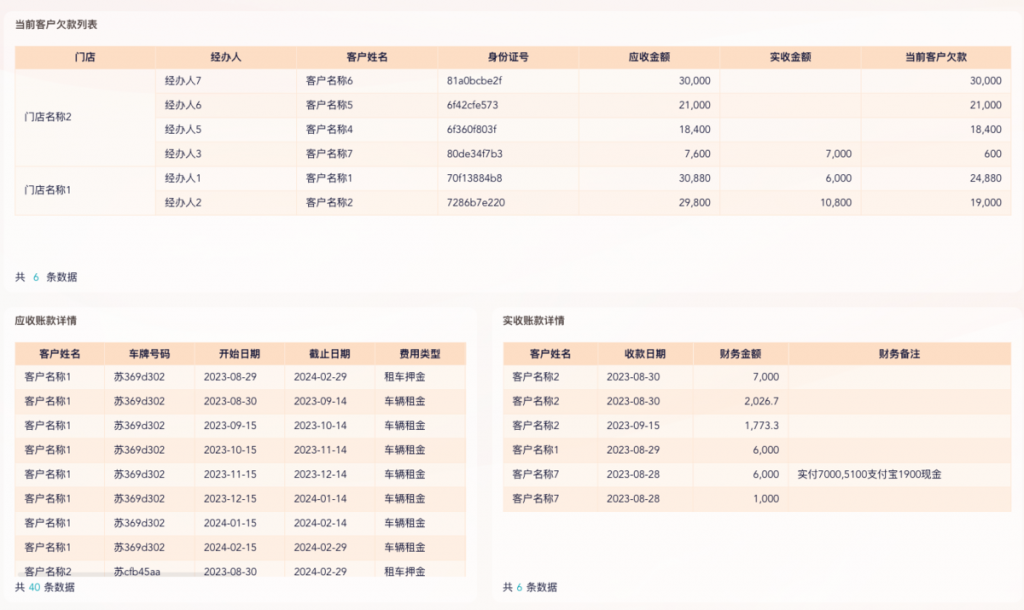Image resolution: width=1024 pixels, height=610 pixels.
Task: Click the 费用类型 column header
Action: click(x=419, y=353)
